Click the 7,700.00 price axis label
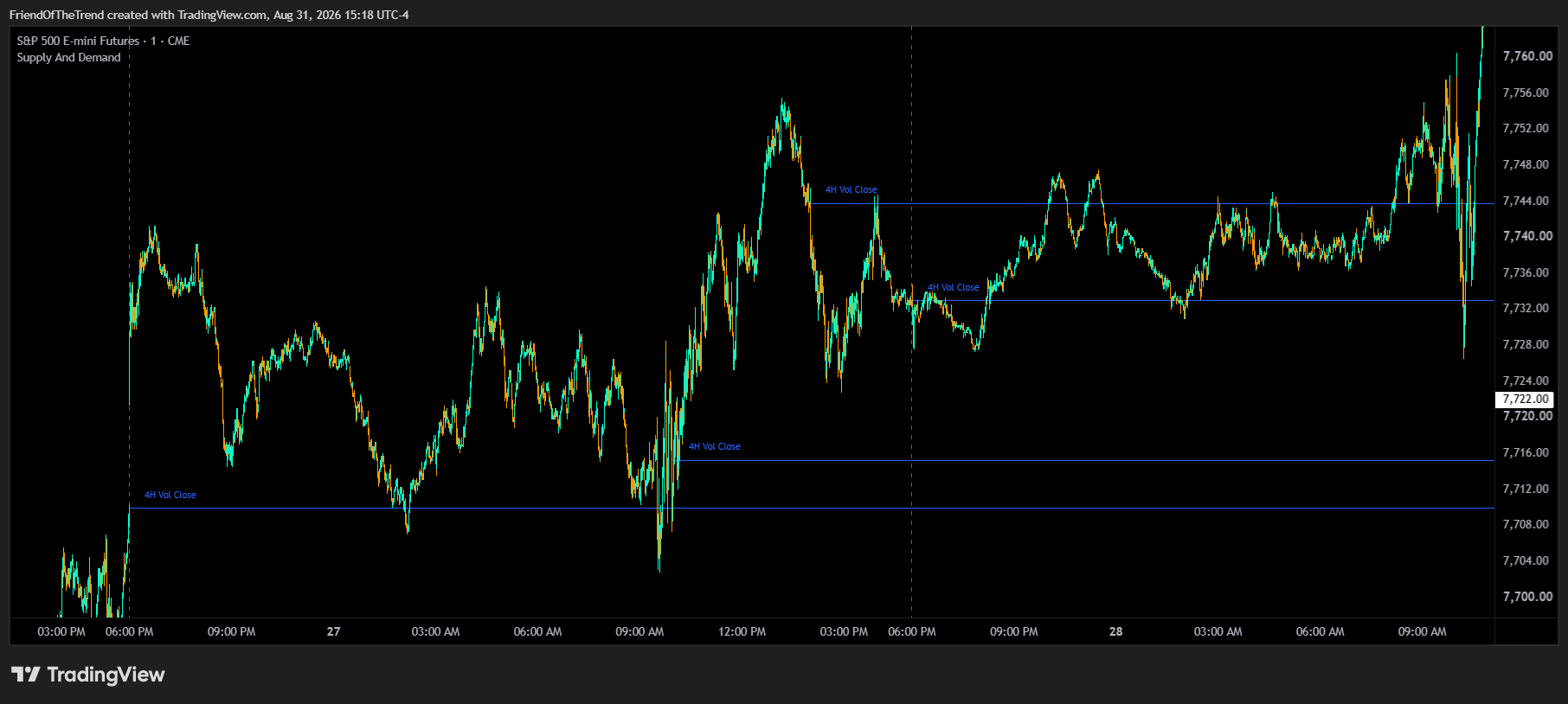1568x704 pixels. 1527,597
